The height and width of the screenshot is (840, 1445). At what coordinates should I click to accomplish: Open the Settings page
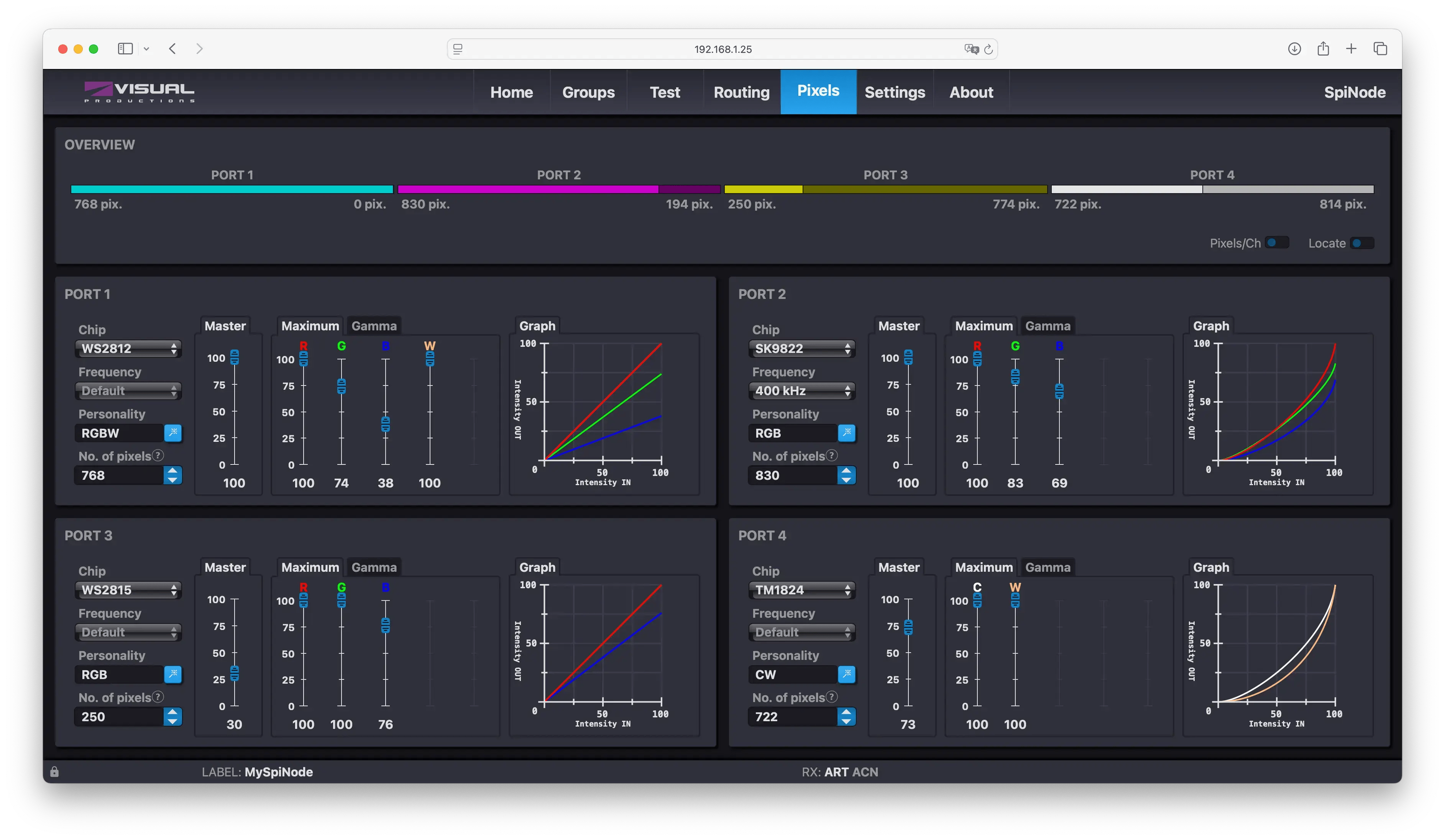pyautogui.click(x=895, y=92)
